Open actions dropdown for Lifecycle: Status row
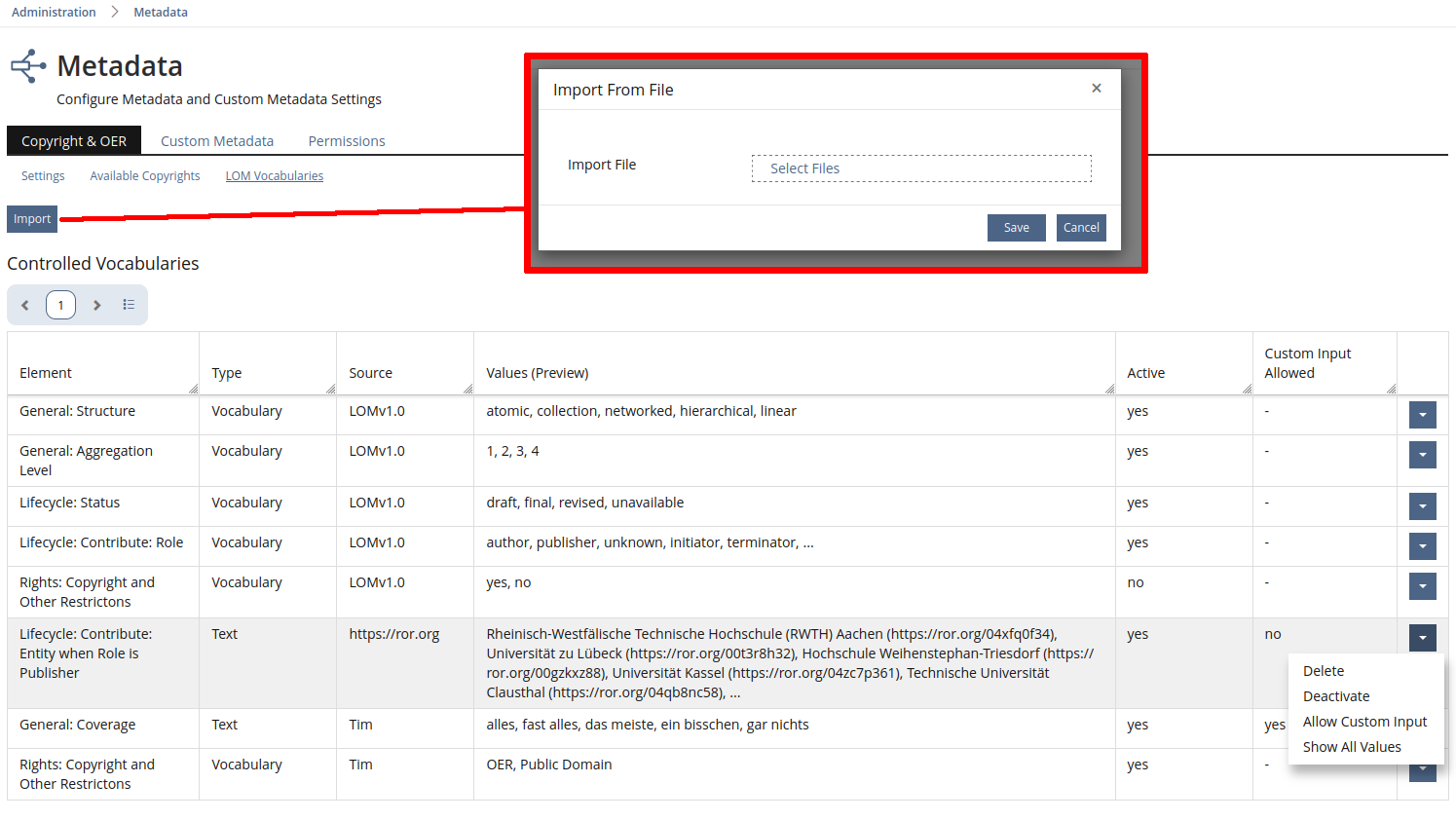The height and width of the screenshot is (821, 1456). [1422, 506]
